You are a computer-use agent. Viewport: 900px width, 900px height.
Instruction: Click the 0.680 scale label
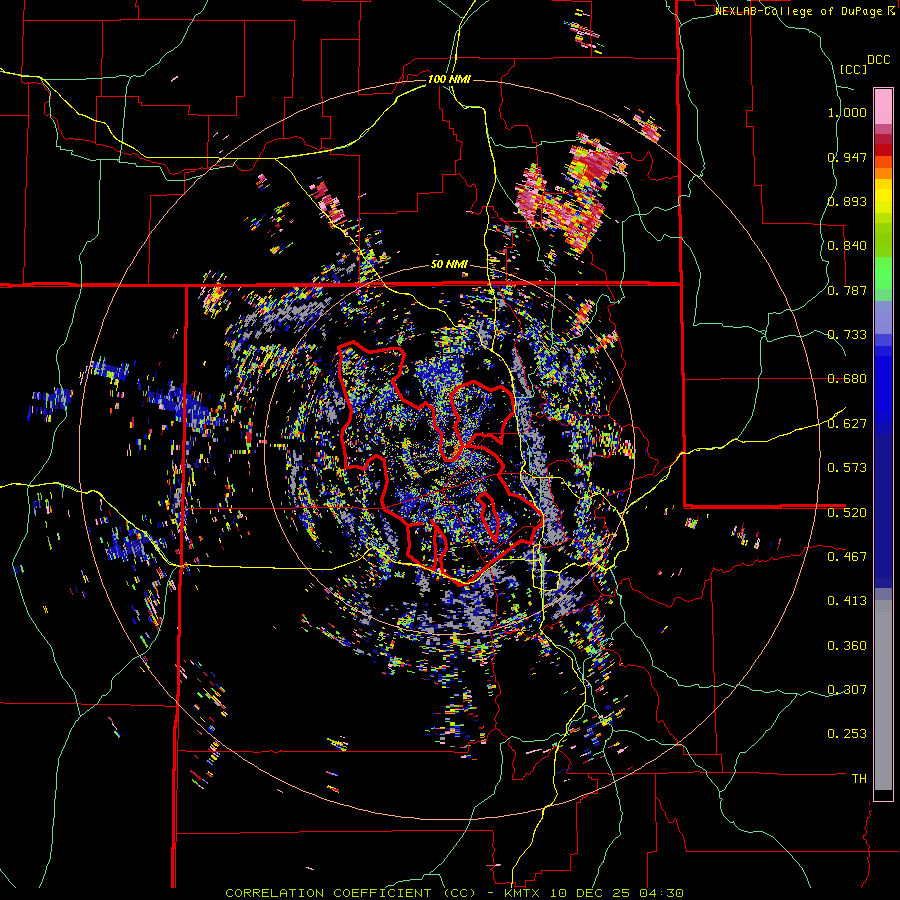click(x=847, y=379)
